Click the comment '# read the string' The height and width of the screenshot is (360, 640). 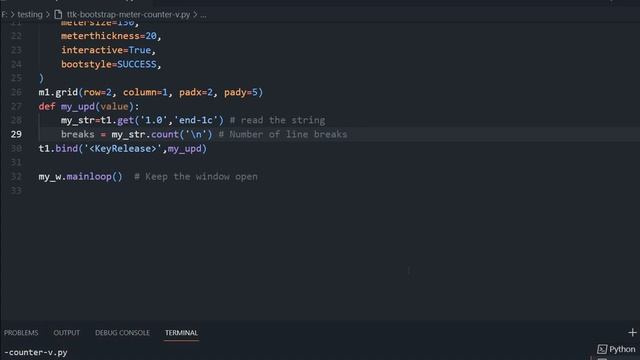click(277, 120)
